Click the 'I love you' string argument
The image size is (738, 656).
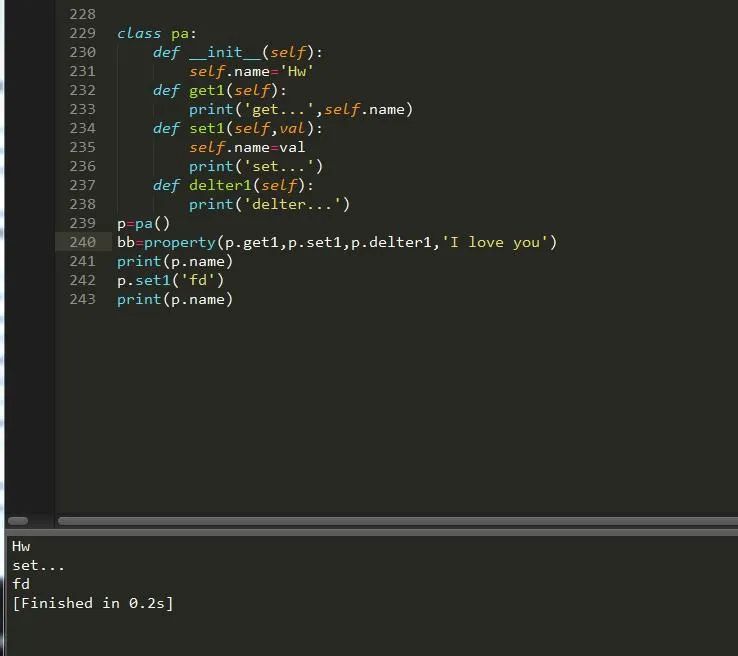point(496,242)
